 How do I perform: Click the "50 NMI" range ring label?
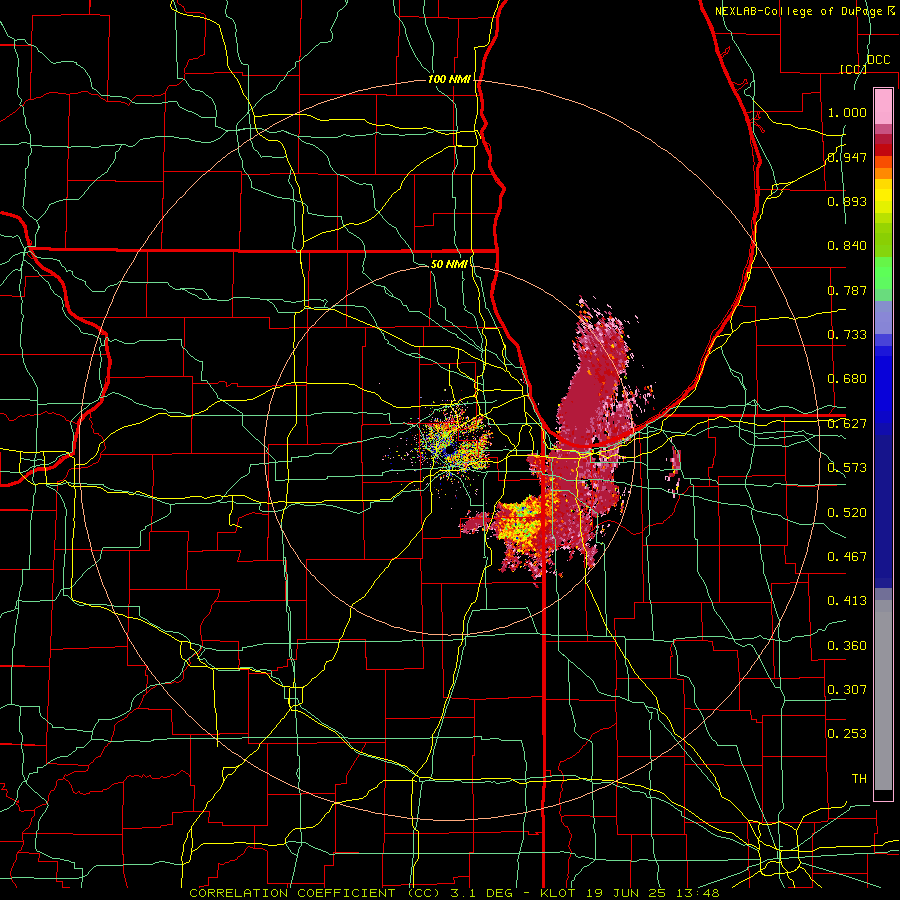point(449,264)
